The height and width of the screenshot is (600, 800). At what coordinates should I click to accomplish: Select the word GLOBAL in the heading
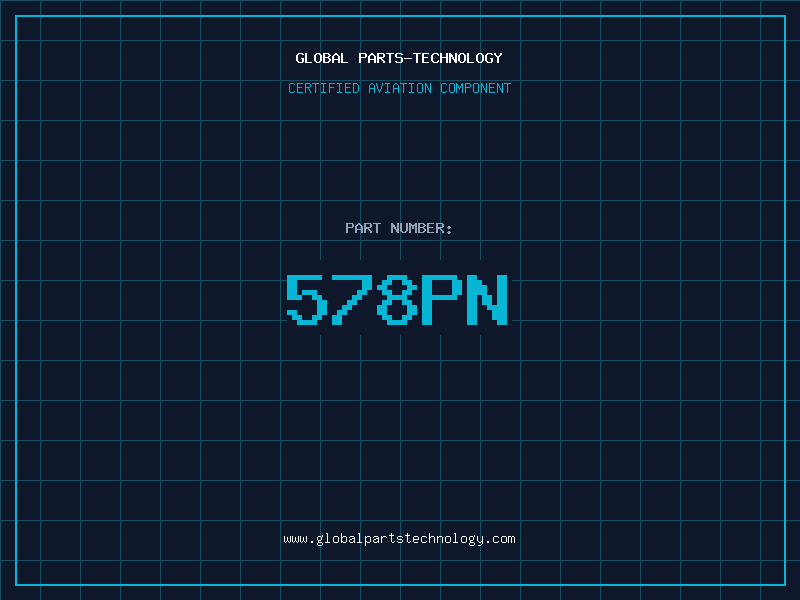coord(321,58)
